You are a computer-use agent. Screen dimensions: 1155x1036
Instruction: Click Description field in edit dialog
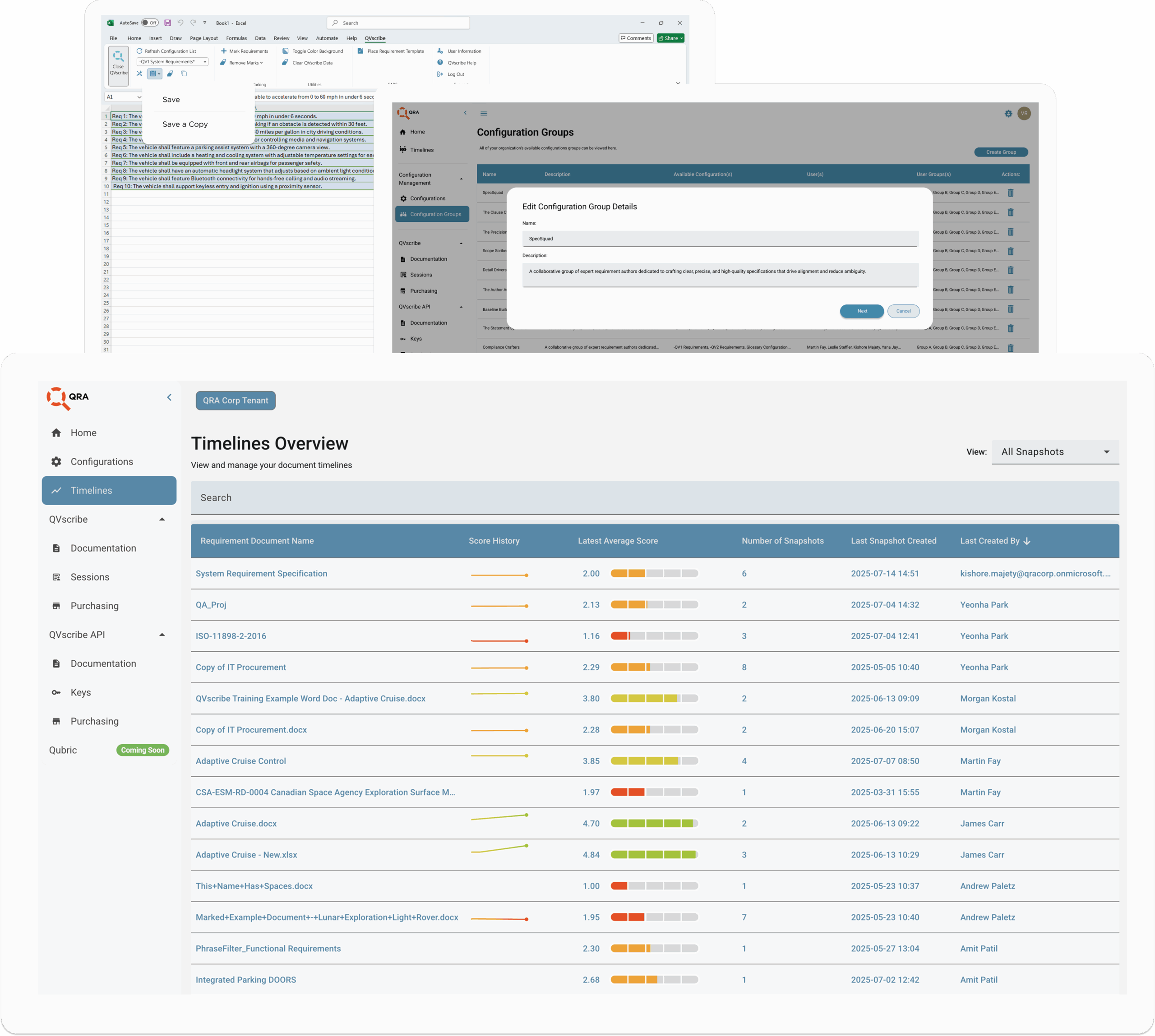point(720,274)
